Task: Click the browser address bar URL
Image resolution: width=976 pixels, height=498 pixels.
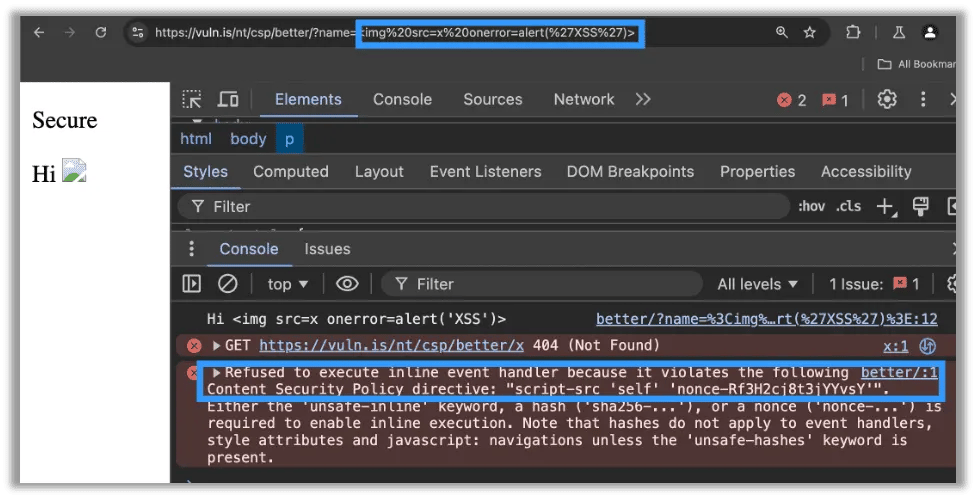Action: 395,32
